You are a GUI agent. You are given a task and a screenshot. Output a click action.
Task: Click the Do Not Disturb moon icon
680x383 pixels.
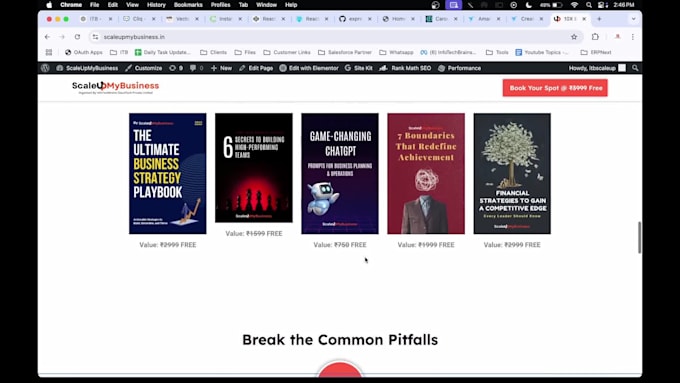[528, 5]
